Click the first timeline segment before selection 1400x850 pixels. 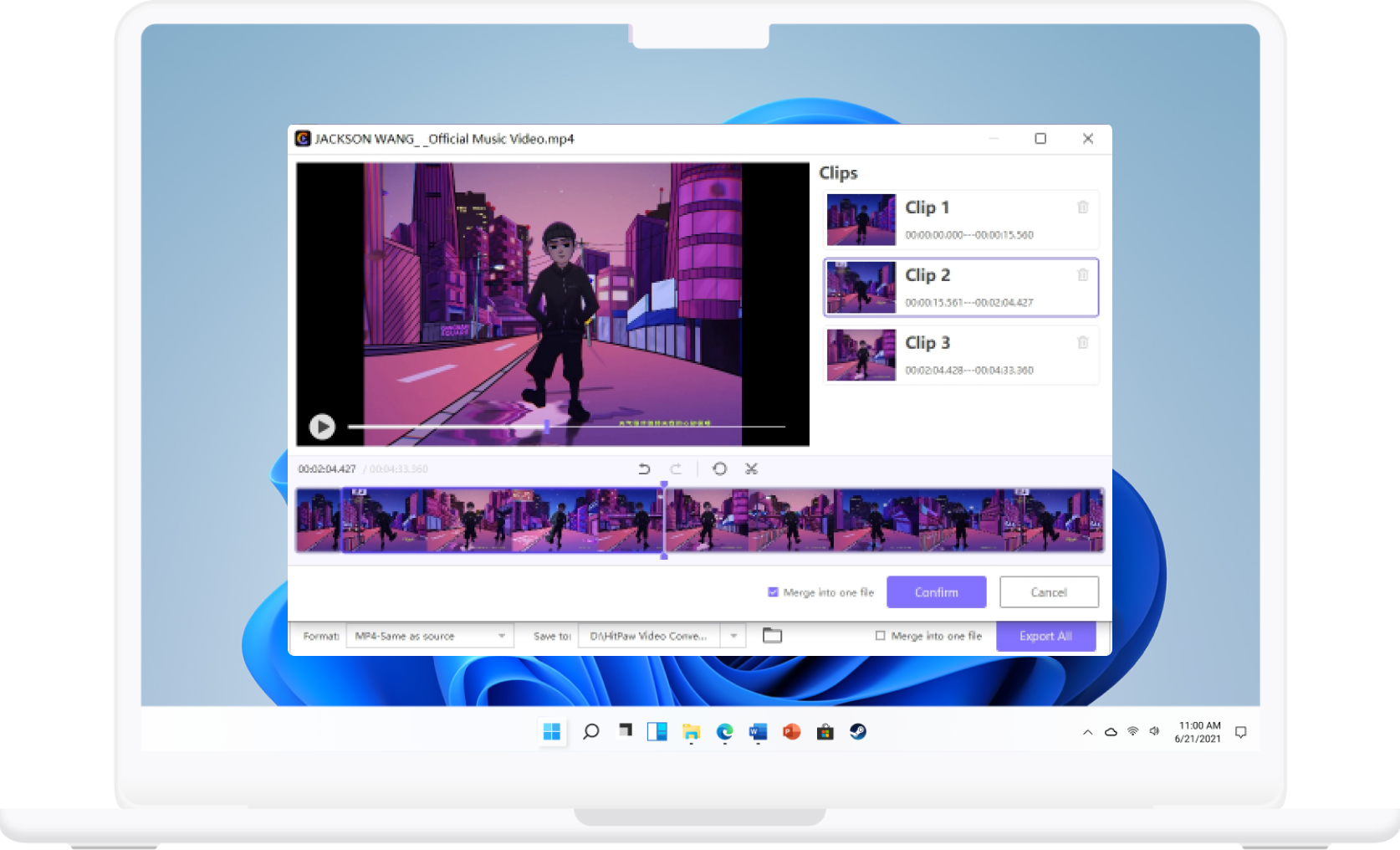click(319, 520)
